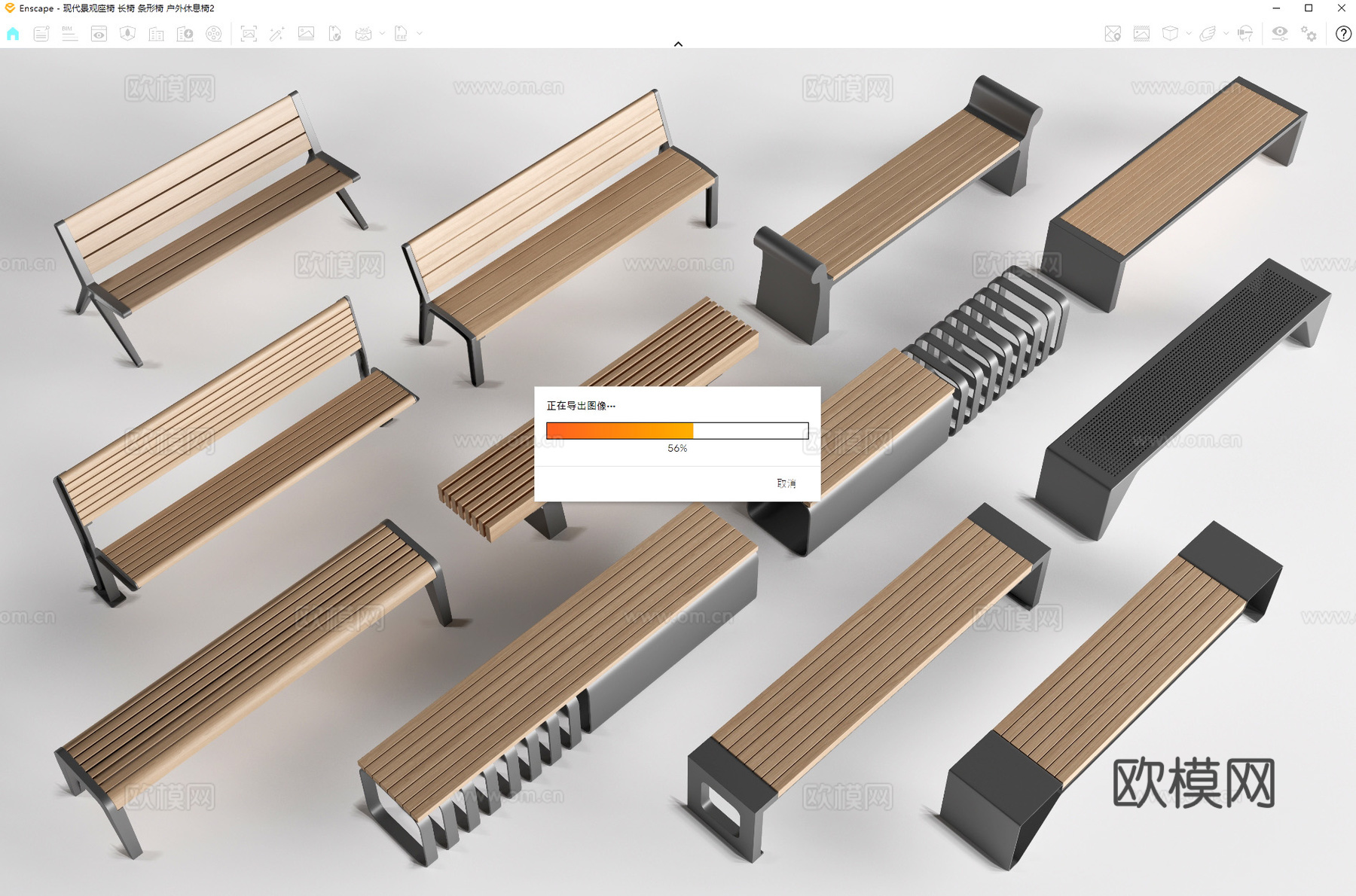Click the EXE standalone export icon

(x=401, y=34)
